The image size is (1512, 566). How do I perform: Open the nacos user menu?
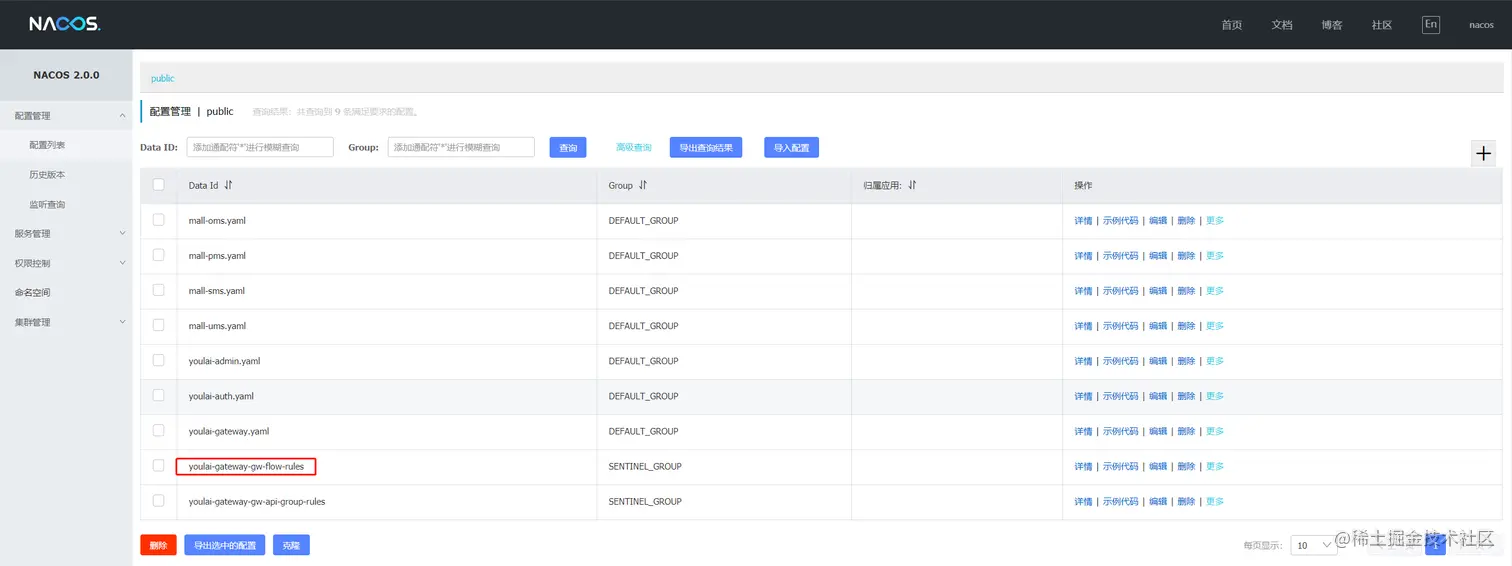click(x=1481, y=25)
